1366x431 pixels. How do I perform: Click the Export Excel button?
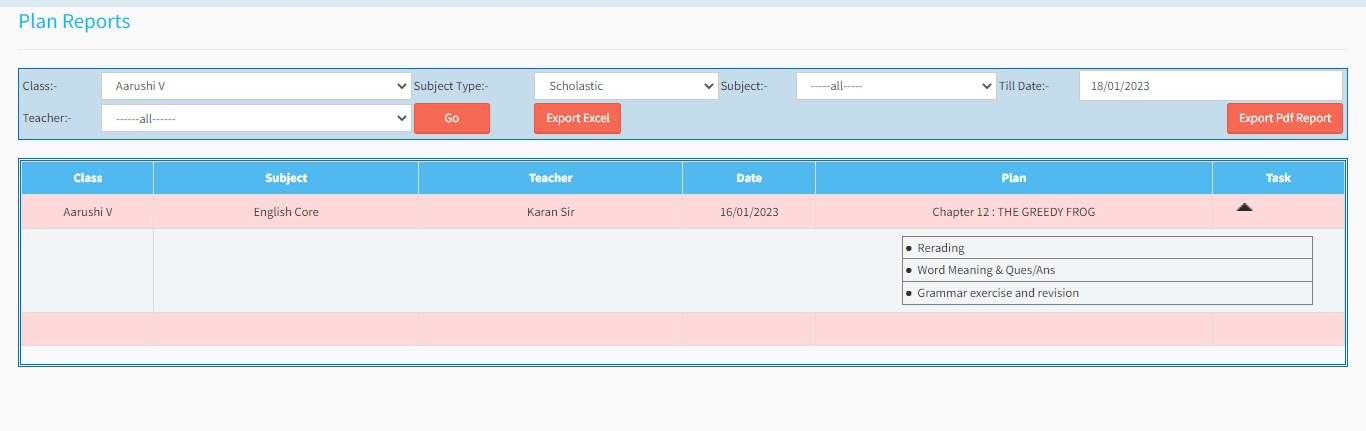coord(577,118)
